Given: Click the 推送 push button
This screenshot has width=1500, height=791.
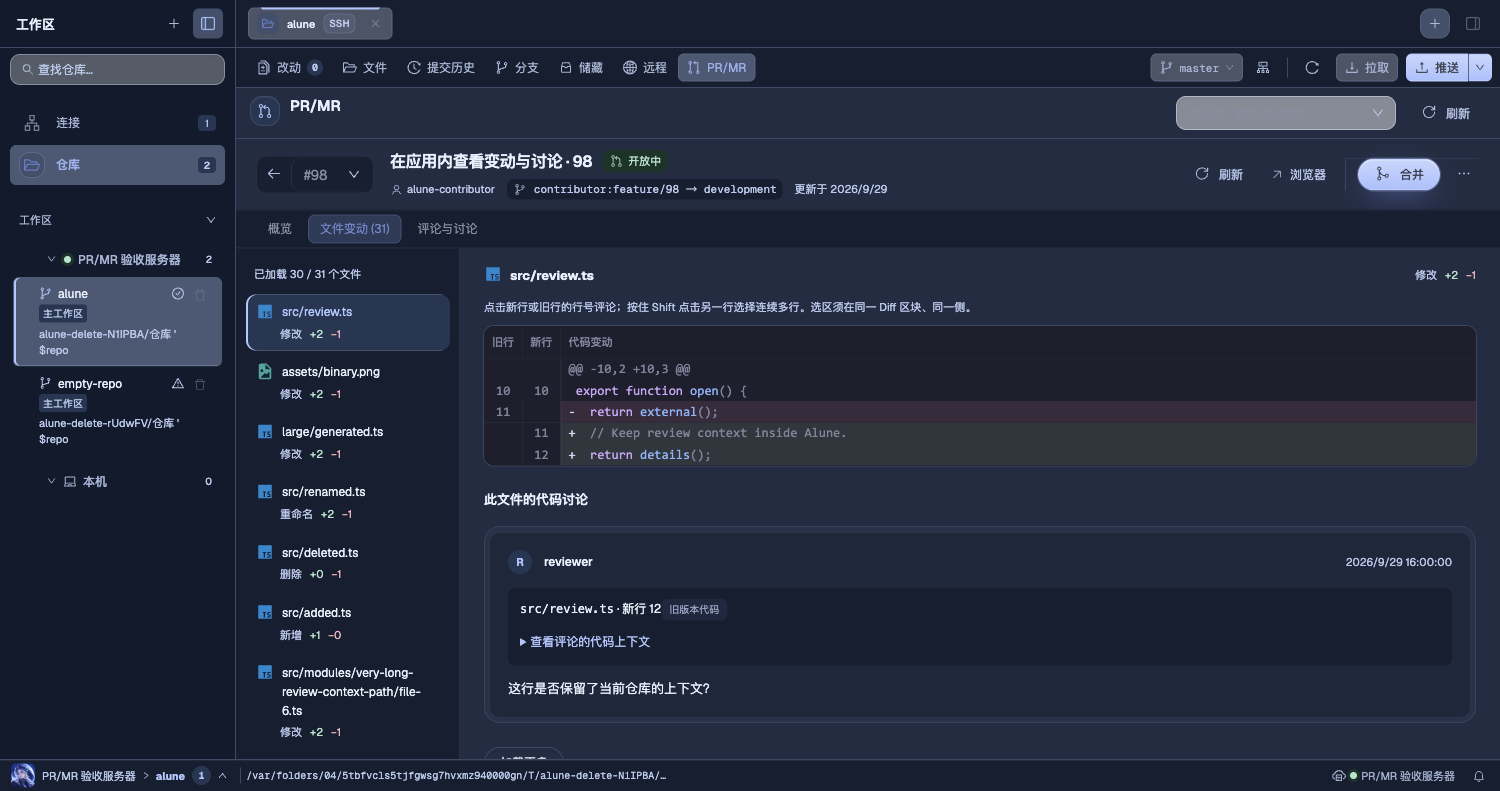Looking at the screenshot, I should pyautogui.click(x=1437, y=68).
